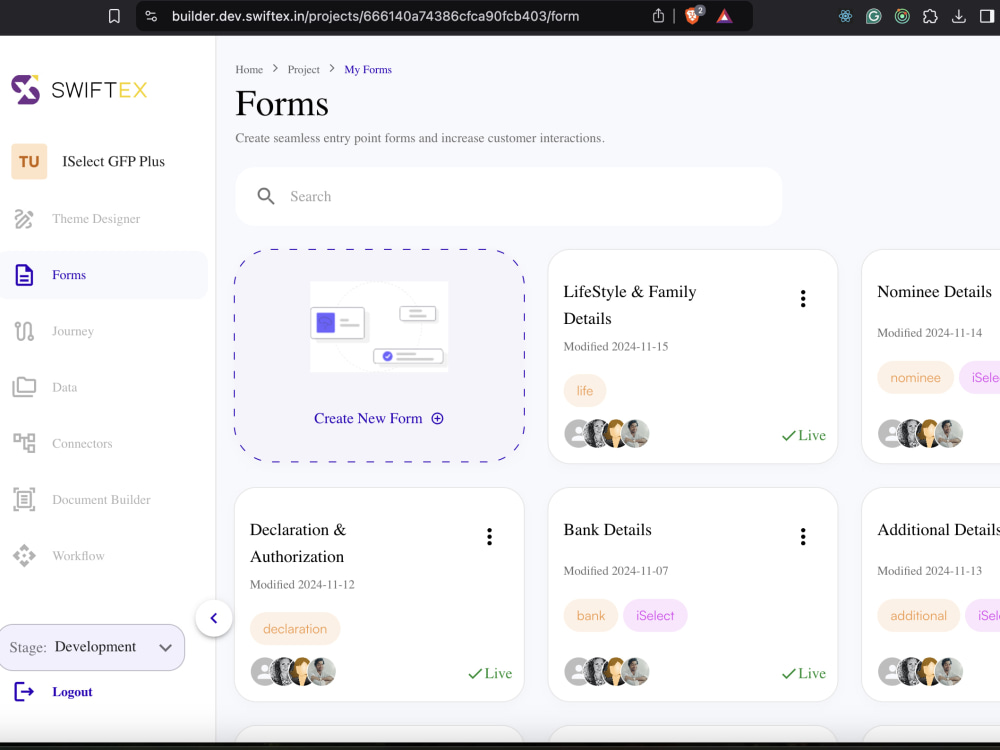
Task: Open Document Builder in the sidebar
Action: [101, 499]
